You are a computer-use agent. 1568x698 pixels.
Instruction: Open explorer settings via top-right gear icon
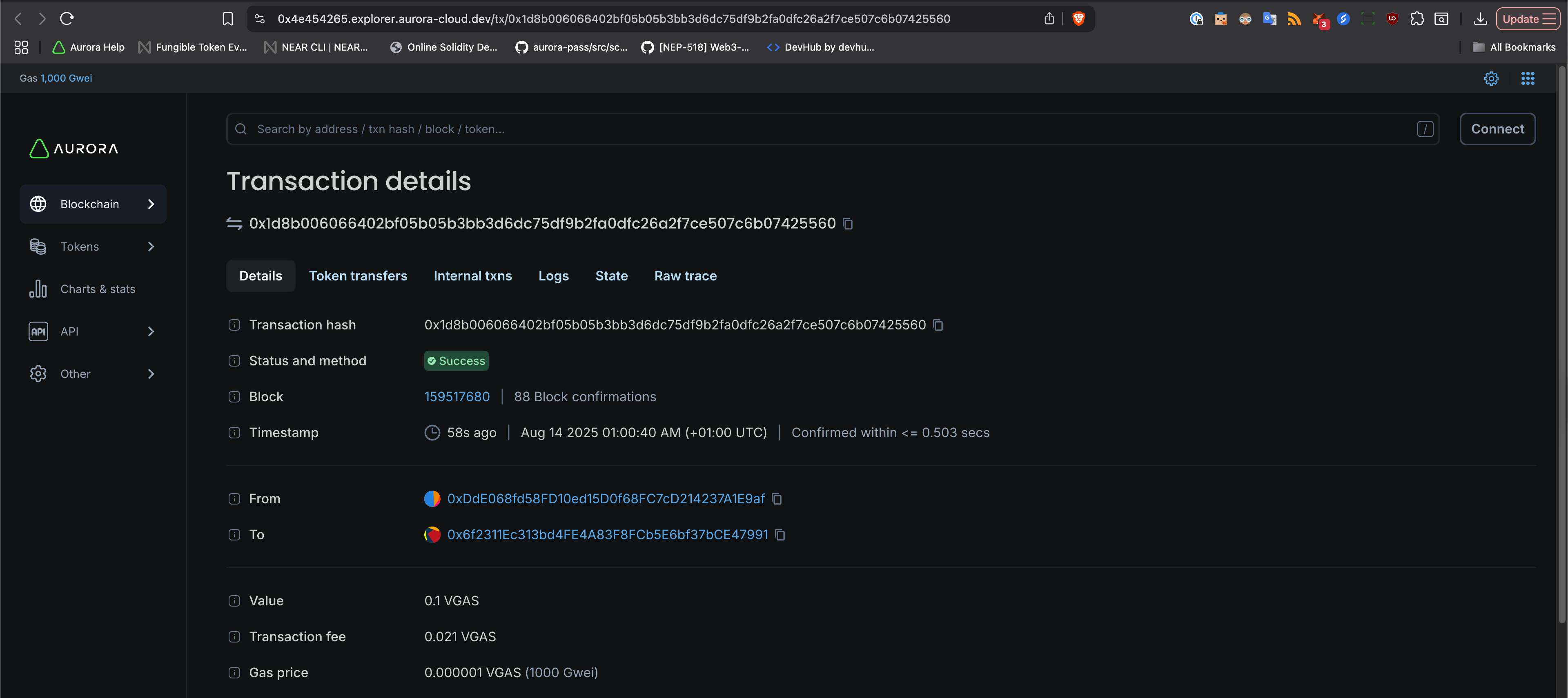coord(1491,78)
